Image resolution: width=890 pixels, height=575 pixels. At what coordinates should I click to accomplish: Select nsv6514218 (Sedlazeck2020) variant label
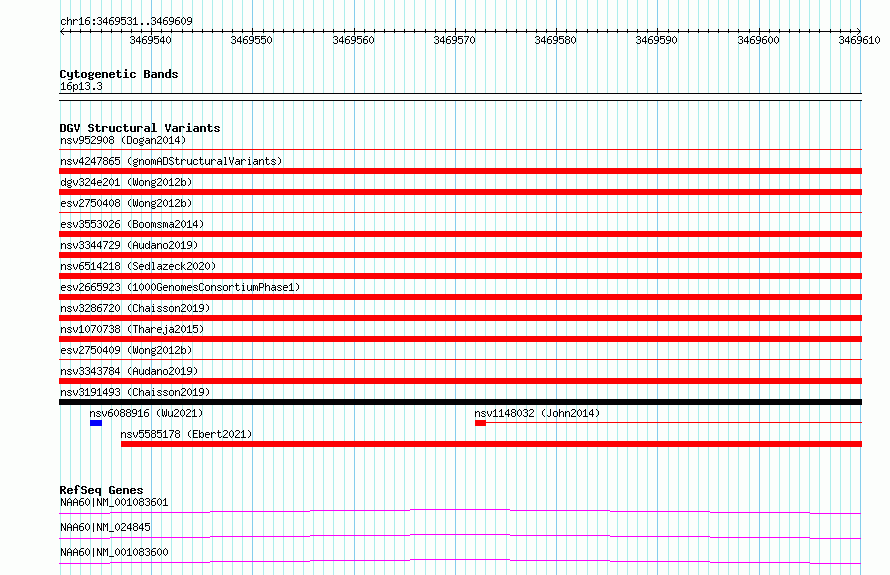tap(138, 266)
